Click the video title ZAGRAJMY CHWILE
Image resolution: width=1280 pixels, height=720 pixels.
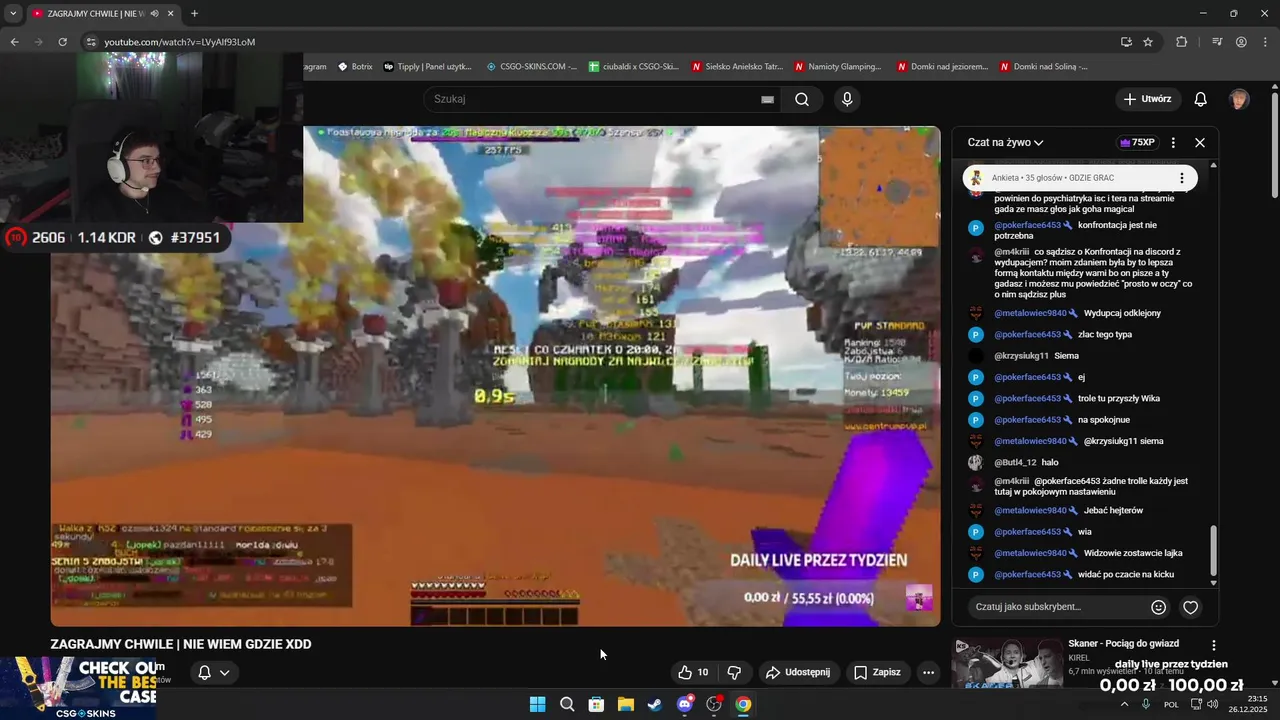pyautogui.click(x=181, y=644)
